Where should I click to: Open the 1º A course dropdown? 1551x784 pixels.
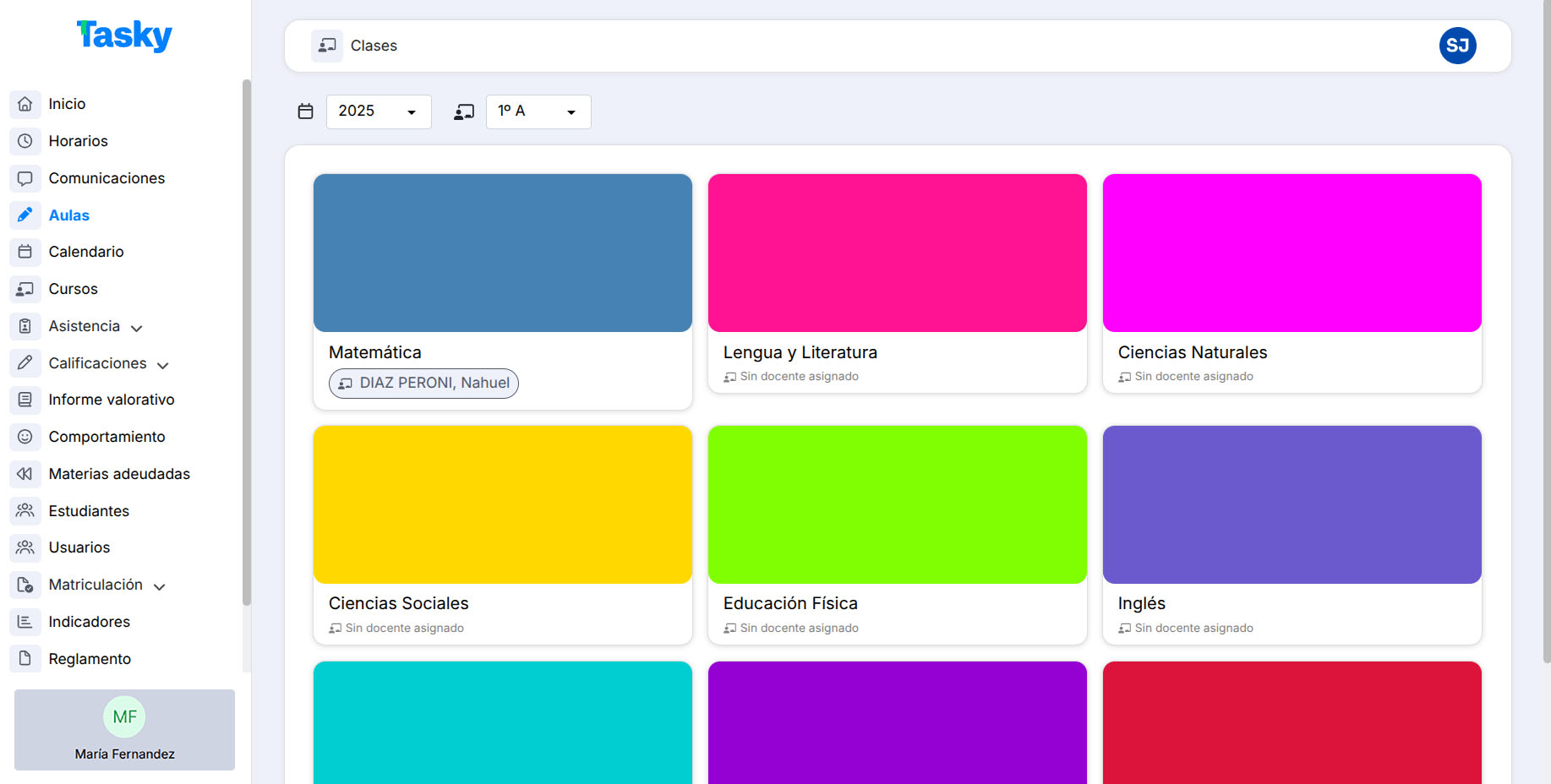click(538, 112)
